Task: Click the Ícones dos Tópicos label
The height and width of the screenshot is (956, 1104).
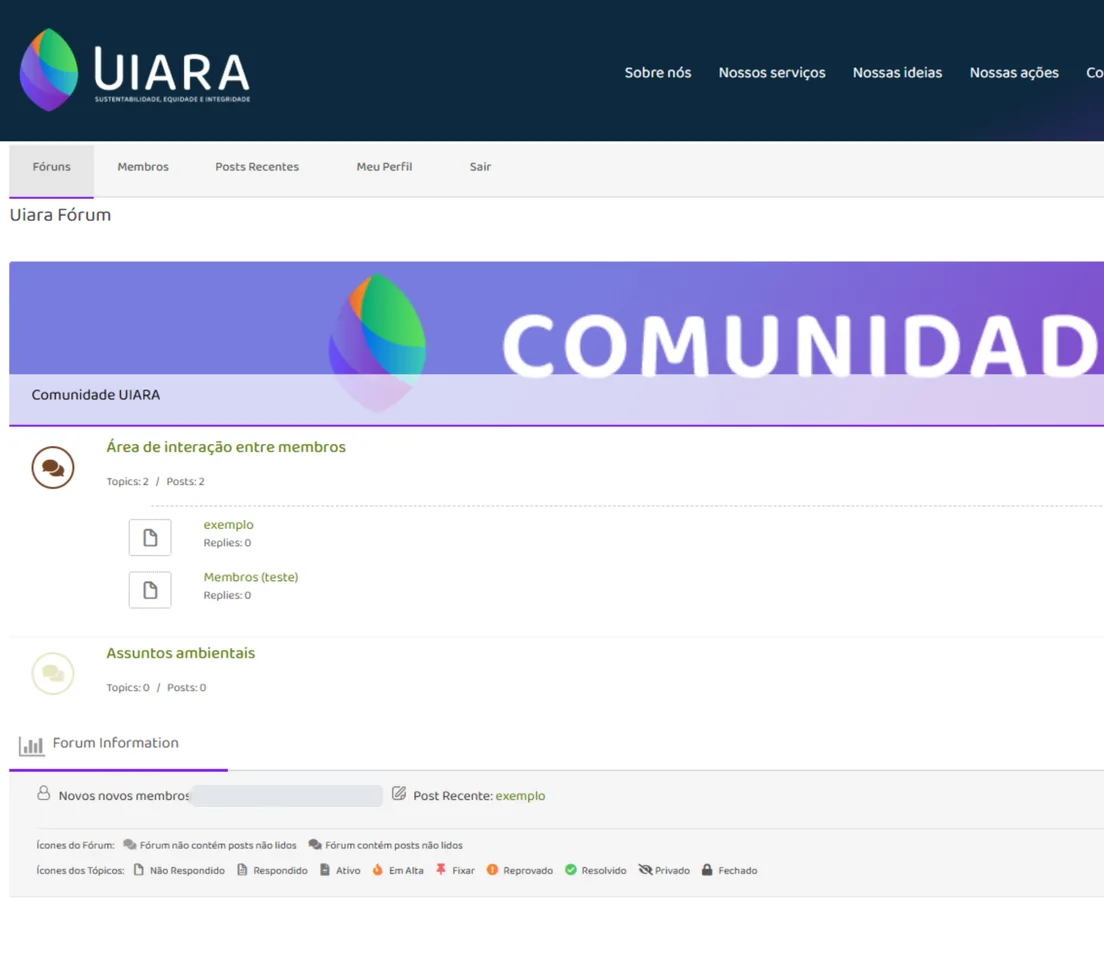Action: point(80,870)
